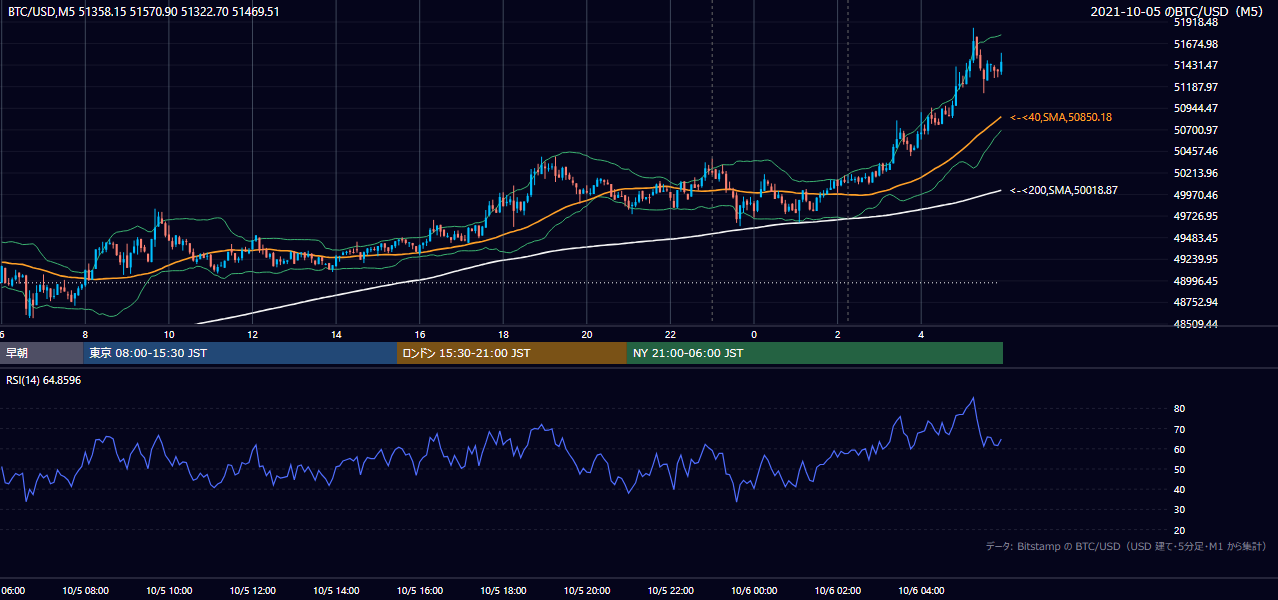The width and height of the screenshot is (1278, 600).
Task: Click hour tick 10 under price chart
Action: (169, 334)
